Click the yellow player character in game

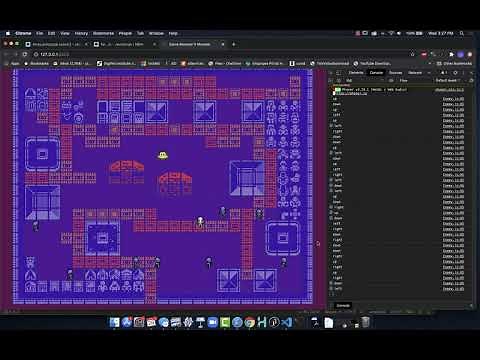pos(163,155)
